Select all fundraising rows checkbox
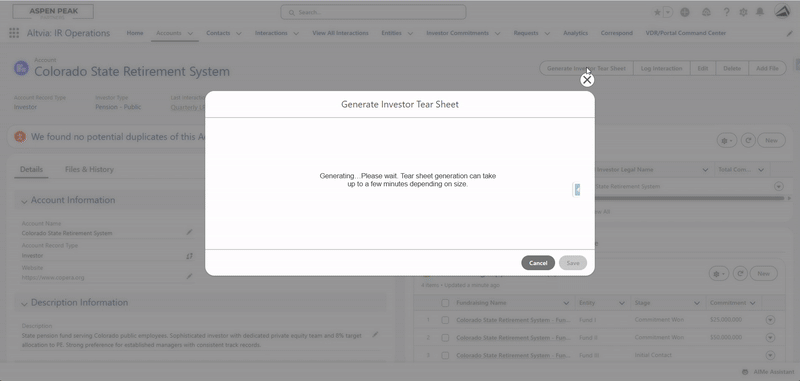The height and width of the screenshot is (381, 800). [445, 303]
